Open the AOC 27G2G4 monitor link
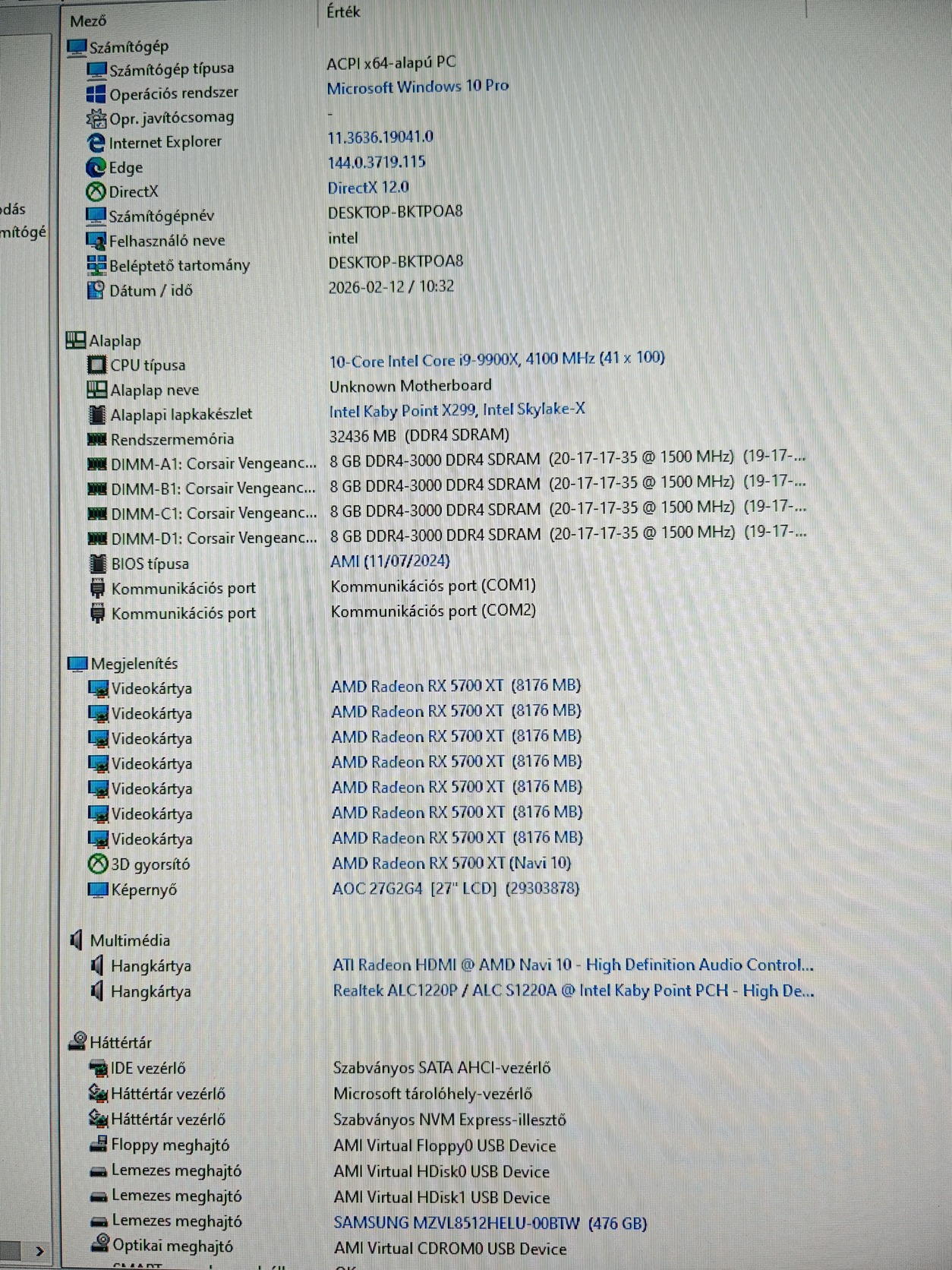This screenshot has height=1270, width=952. 456,888
